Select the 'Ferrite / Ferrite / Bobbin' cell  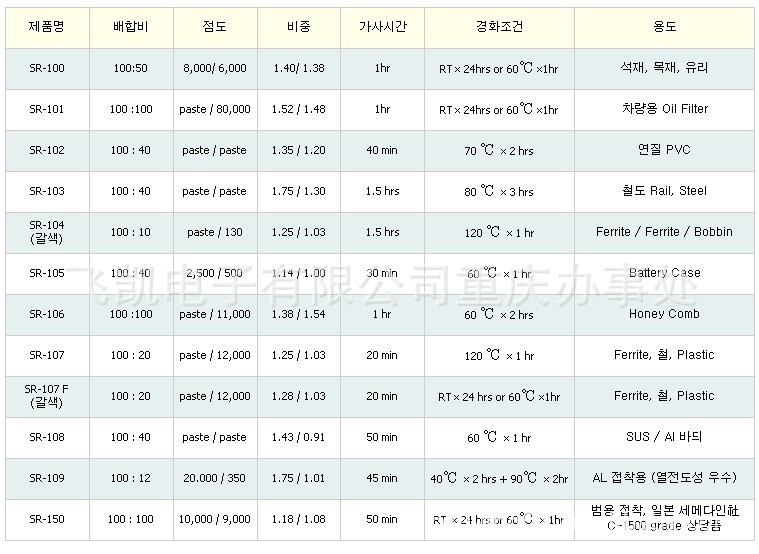[665, 232]
